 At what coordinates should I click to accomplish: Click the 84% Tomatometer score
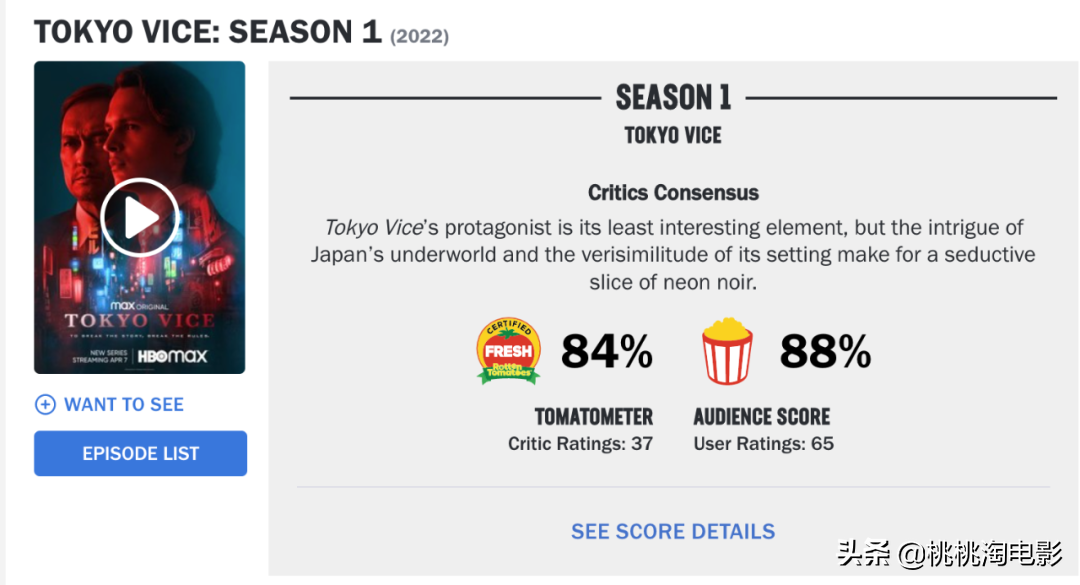(606, 351)
